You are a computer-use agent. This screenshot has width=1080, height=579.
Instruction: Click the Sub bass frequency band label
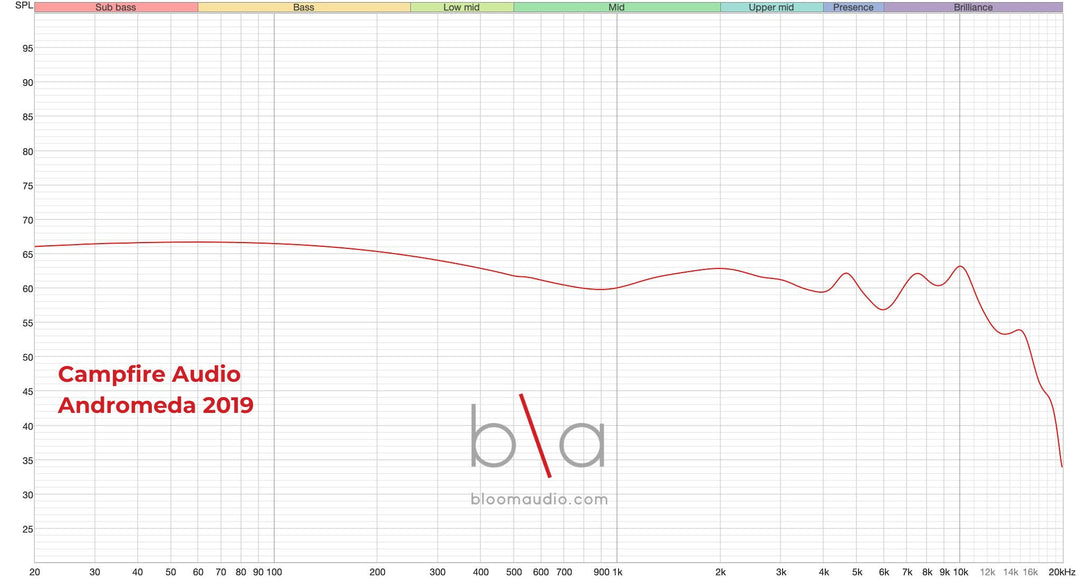[116, 8]
